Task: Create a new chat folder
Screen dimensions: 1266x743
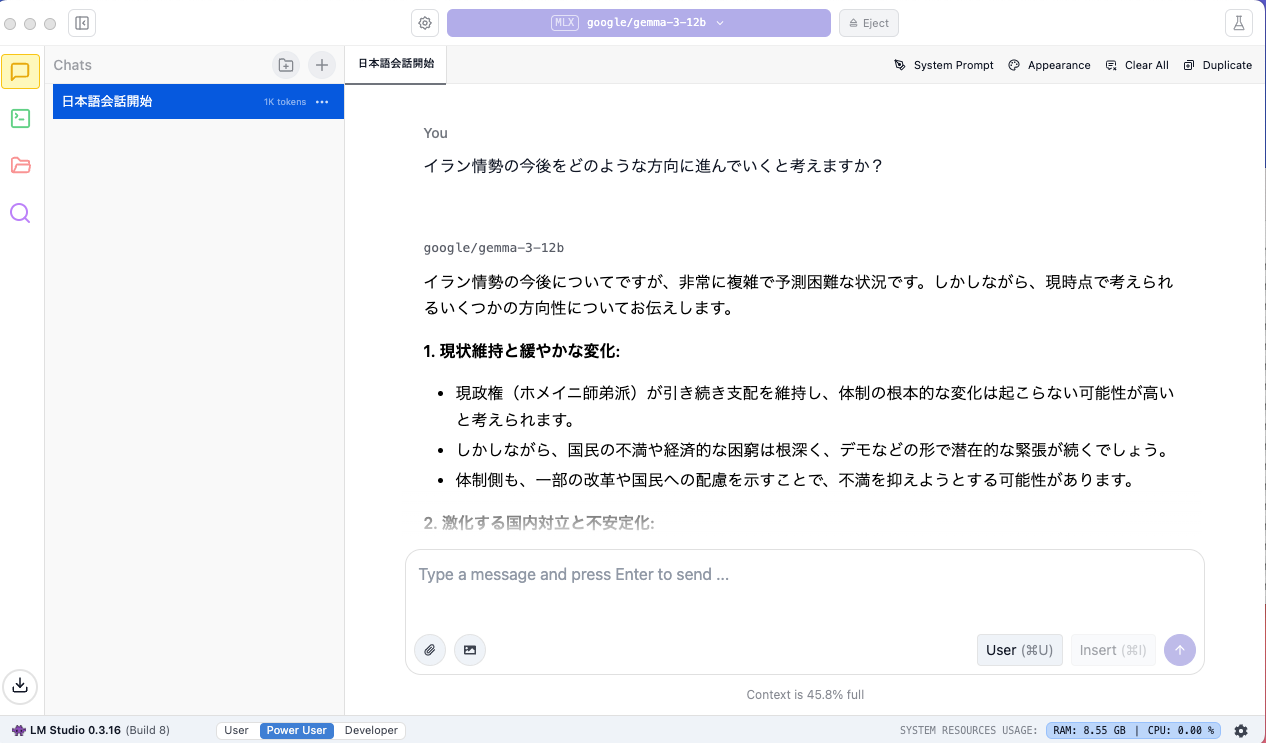Action: point(286,65)
